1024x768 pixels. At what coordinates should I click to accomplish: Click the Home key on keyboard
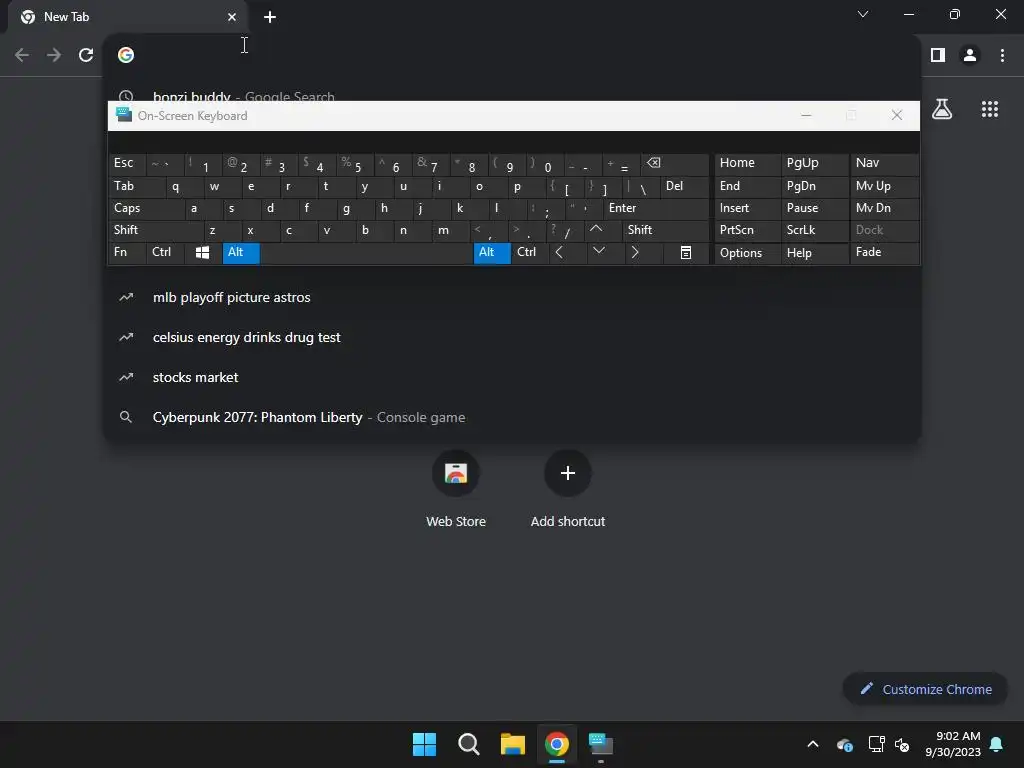748,164
